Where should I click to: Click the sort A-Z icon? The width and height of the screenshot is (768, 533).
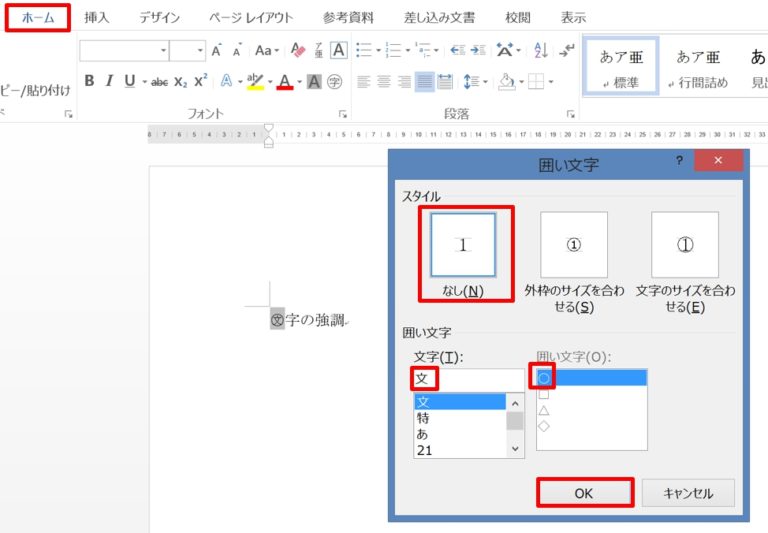541,50
